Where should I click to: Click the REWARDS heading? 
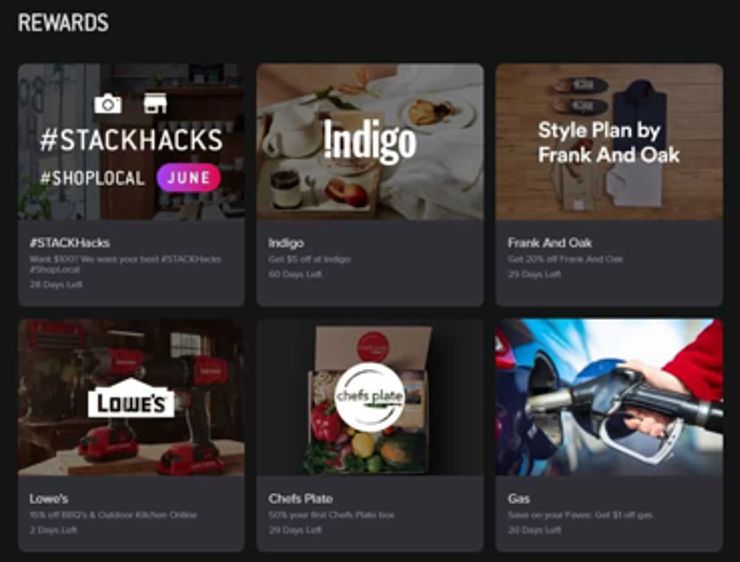coord(63,23)
